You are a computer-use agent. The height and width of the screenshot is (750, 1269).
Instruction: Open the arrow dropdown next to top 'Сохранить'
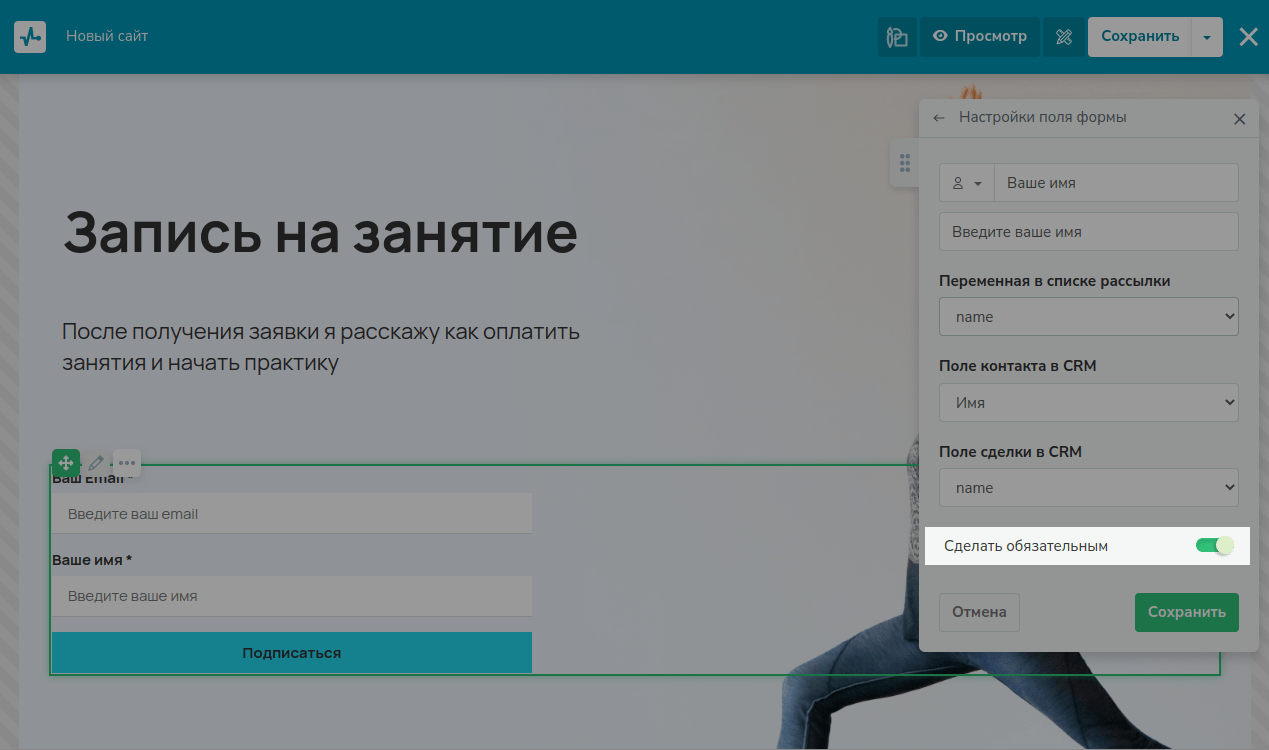tap(1207, 37)
